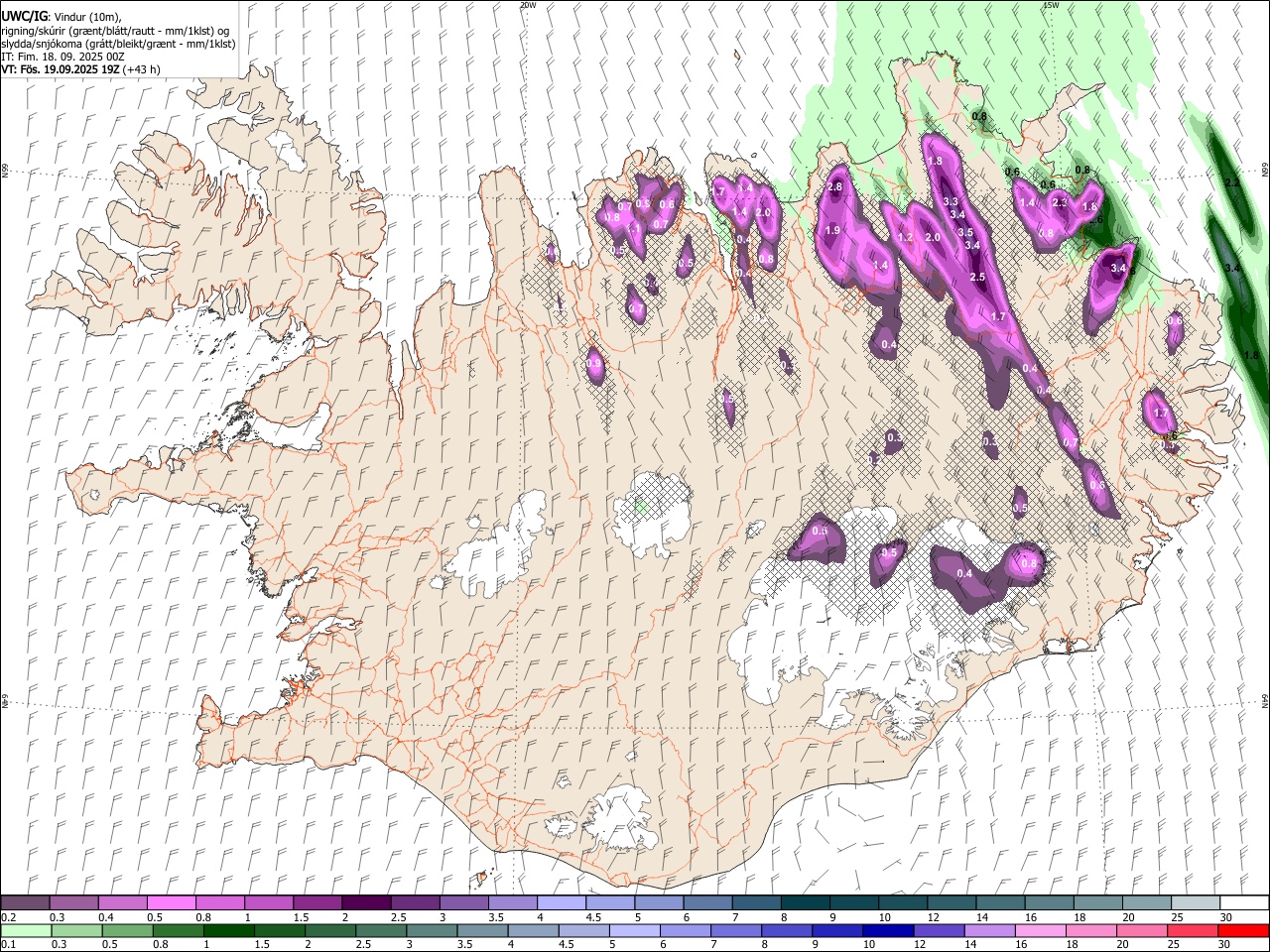
Task: Click the 4.5 label in the lower legend row
Action: coord(568,944)
